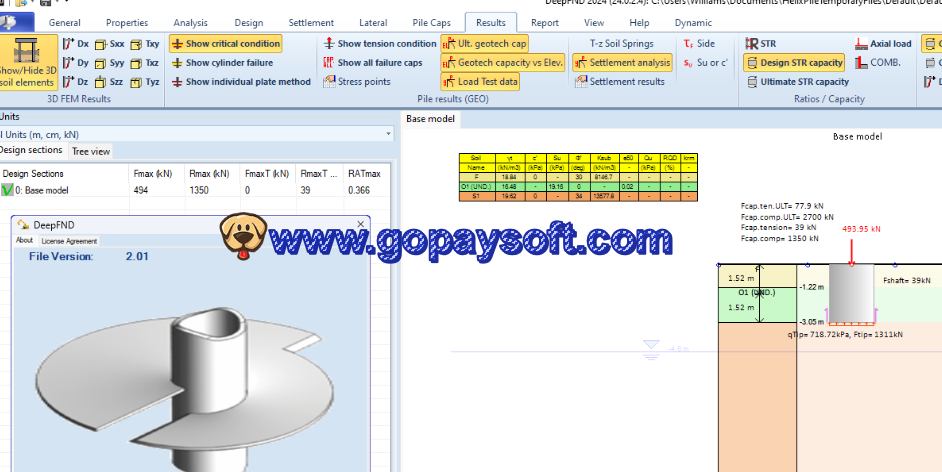Open the General ribbon tab
942x472 pixels.
[x=65, y=23]
